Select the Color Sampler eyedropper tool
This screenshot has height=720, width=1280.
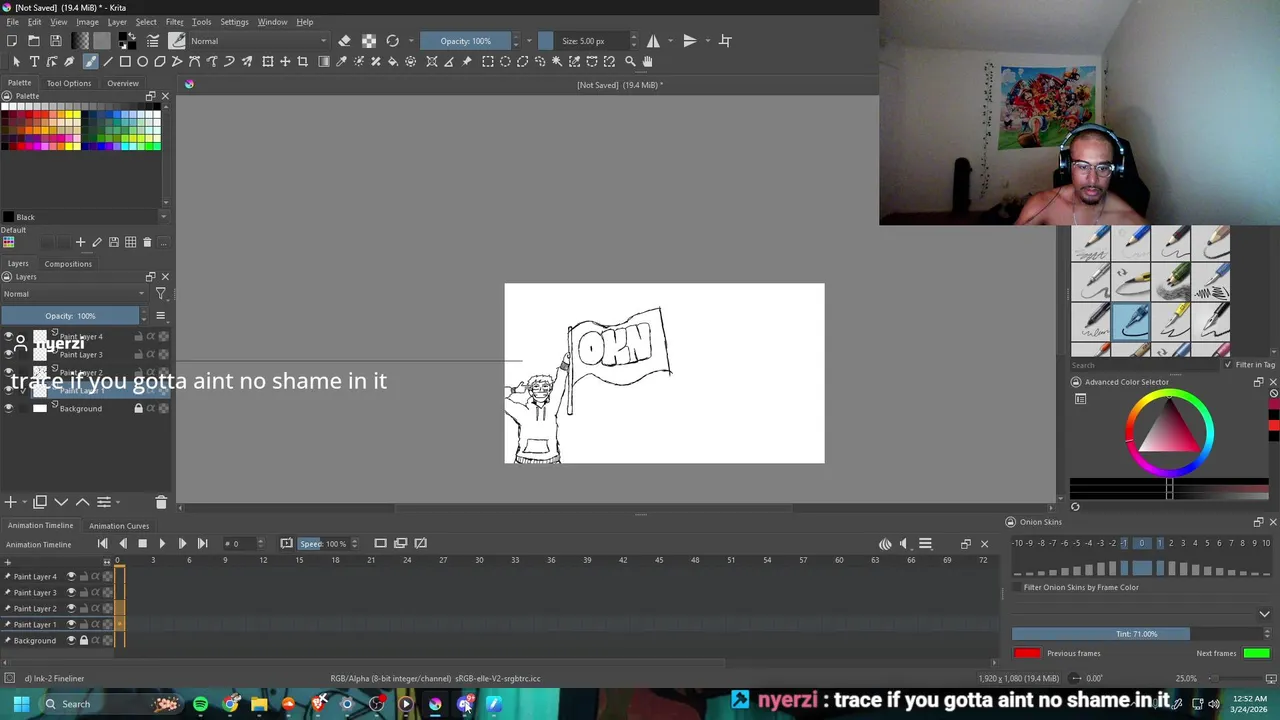[341, 62]
